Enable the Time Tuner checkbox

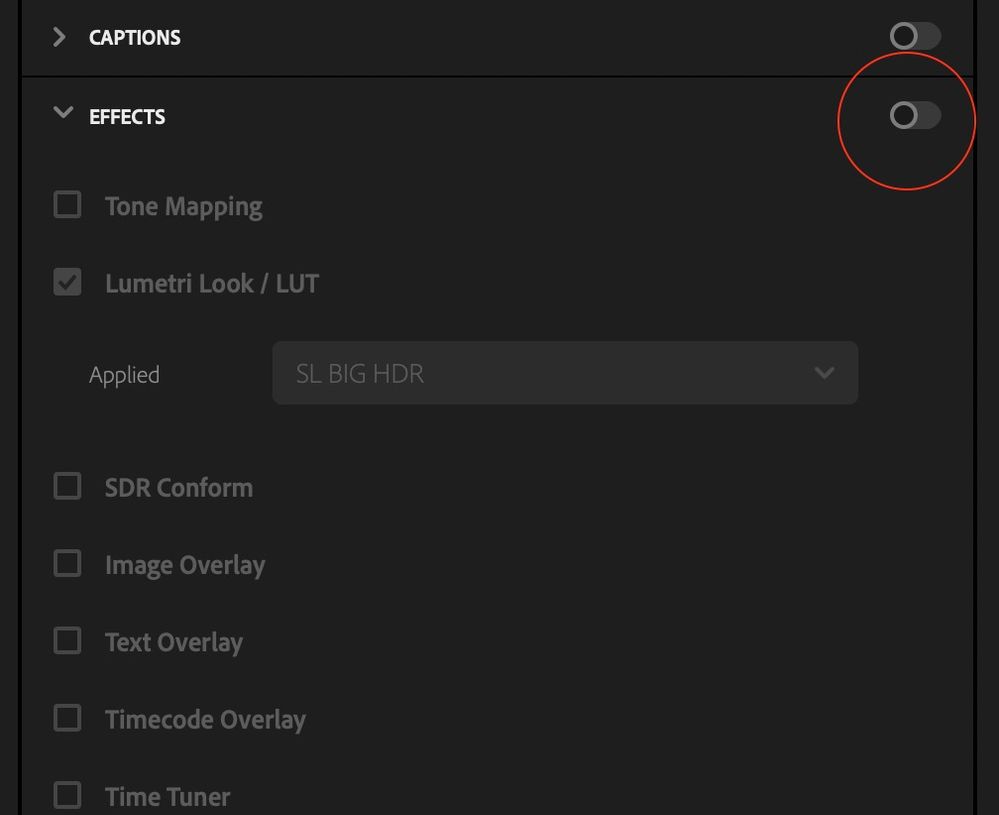pos(67,795)
